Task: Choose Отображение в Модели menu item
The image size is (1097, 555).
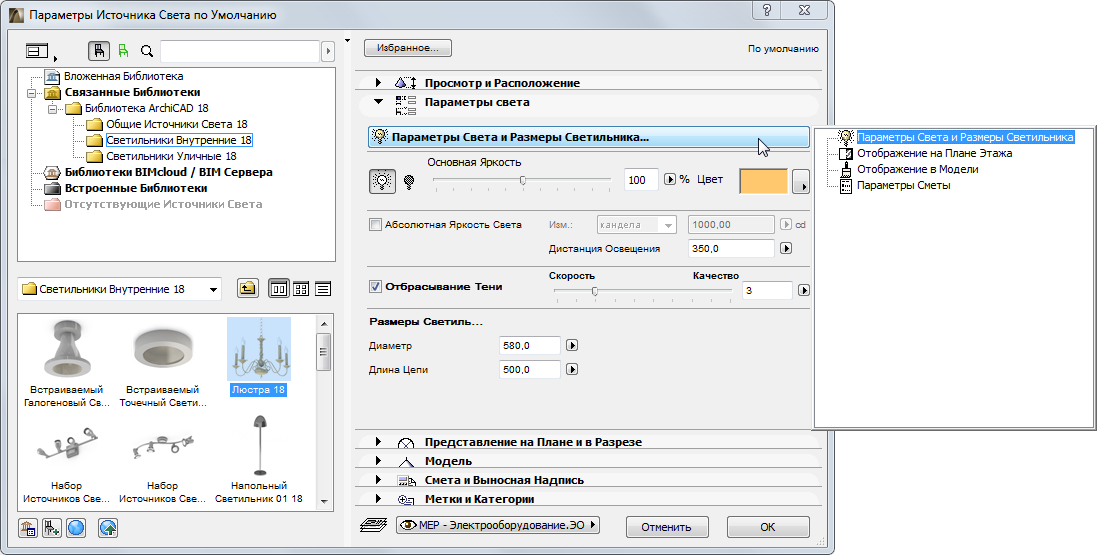Action: tap(917, 169)
